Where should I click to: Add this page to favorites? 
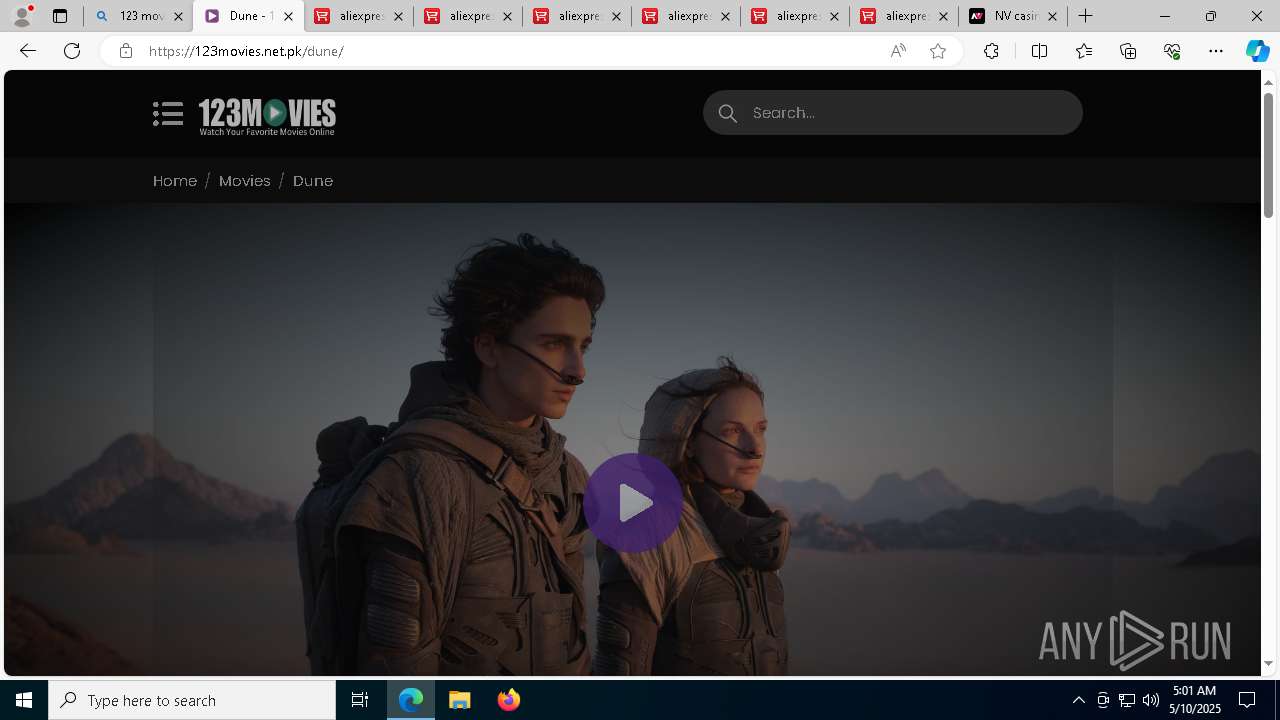coord(938,51)
